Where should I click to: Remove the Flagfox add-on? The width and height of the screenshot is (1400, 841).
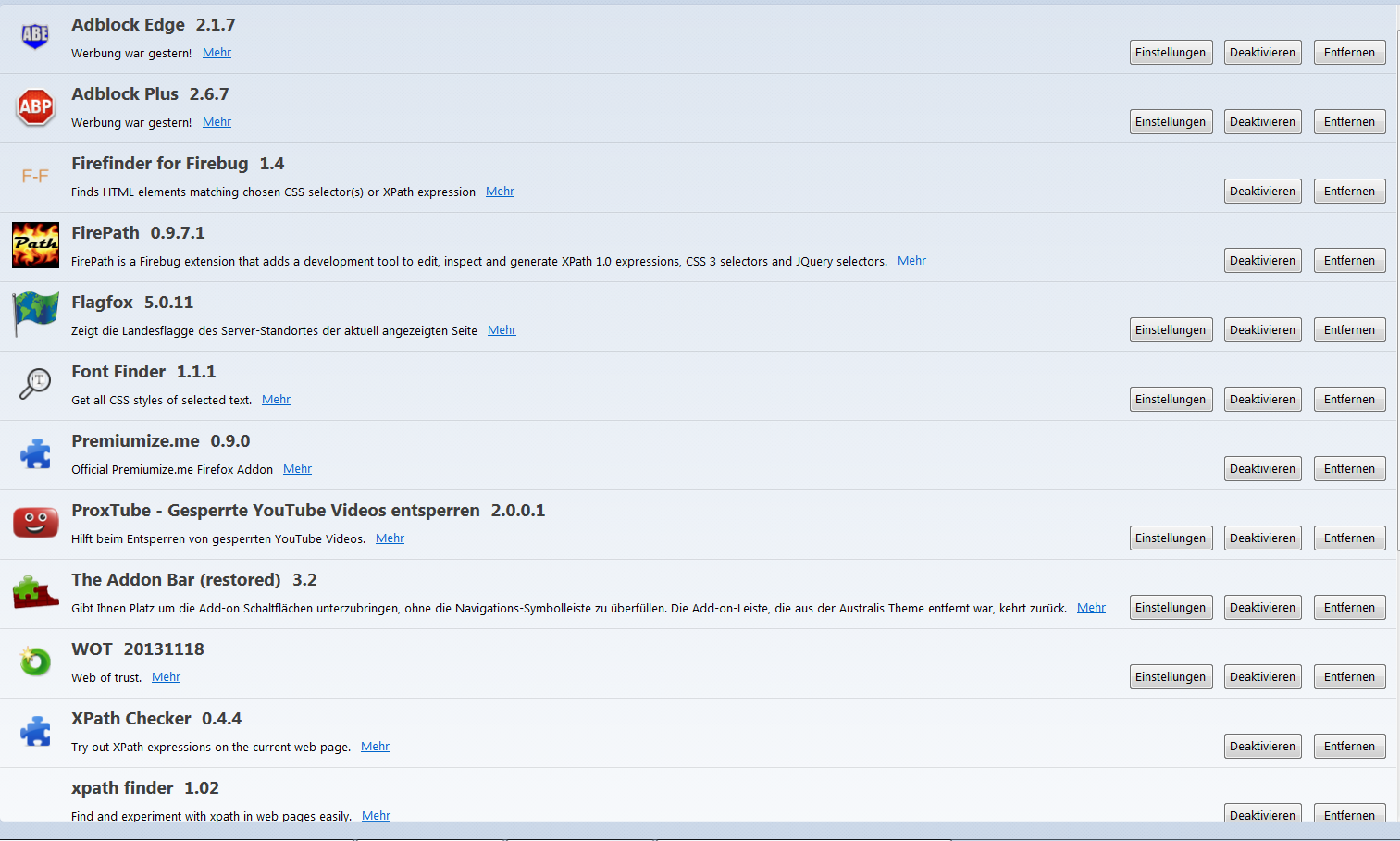1349,330
